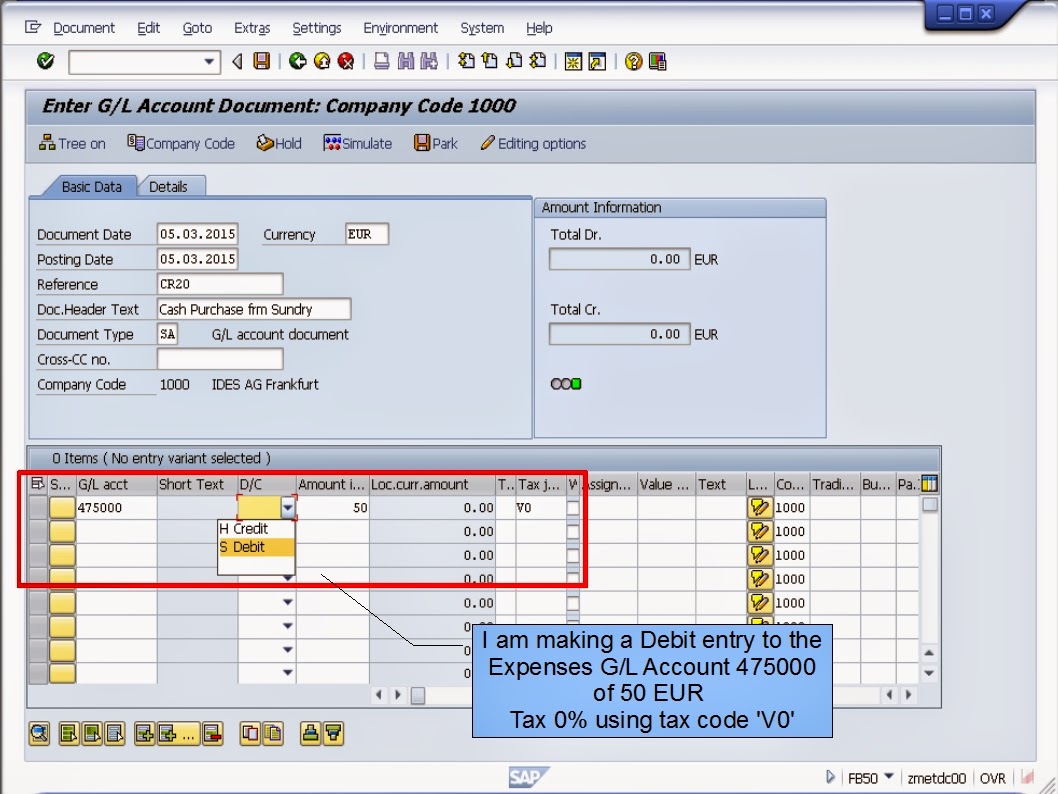
Task: Check the W column checkbox in first row
Action: 573,506
